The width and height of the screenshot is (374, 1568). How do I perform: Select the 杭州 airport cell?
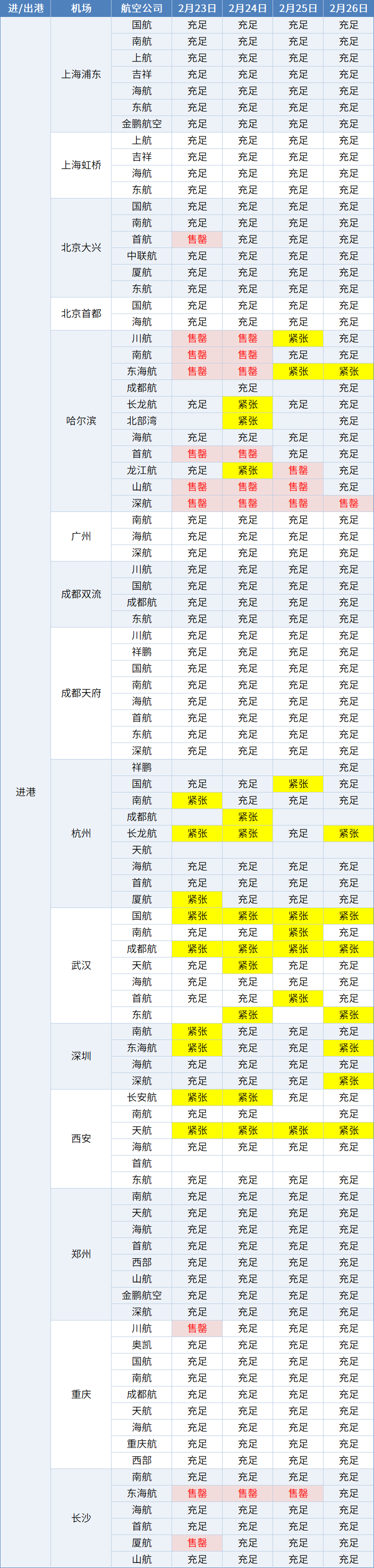(81, 833)
